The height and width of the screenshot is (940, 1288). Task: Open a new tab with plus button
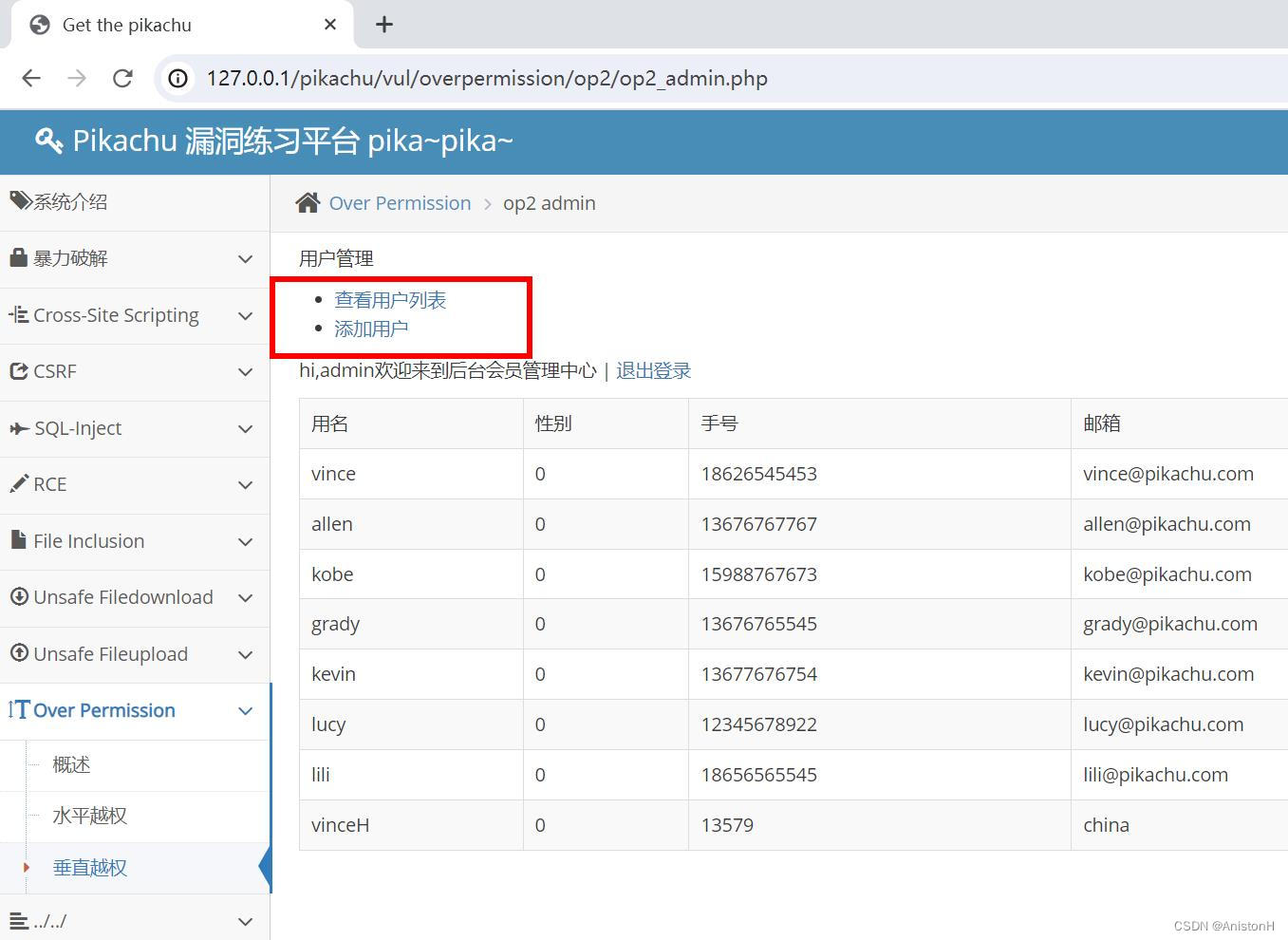384,25
